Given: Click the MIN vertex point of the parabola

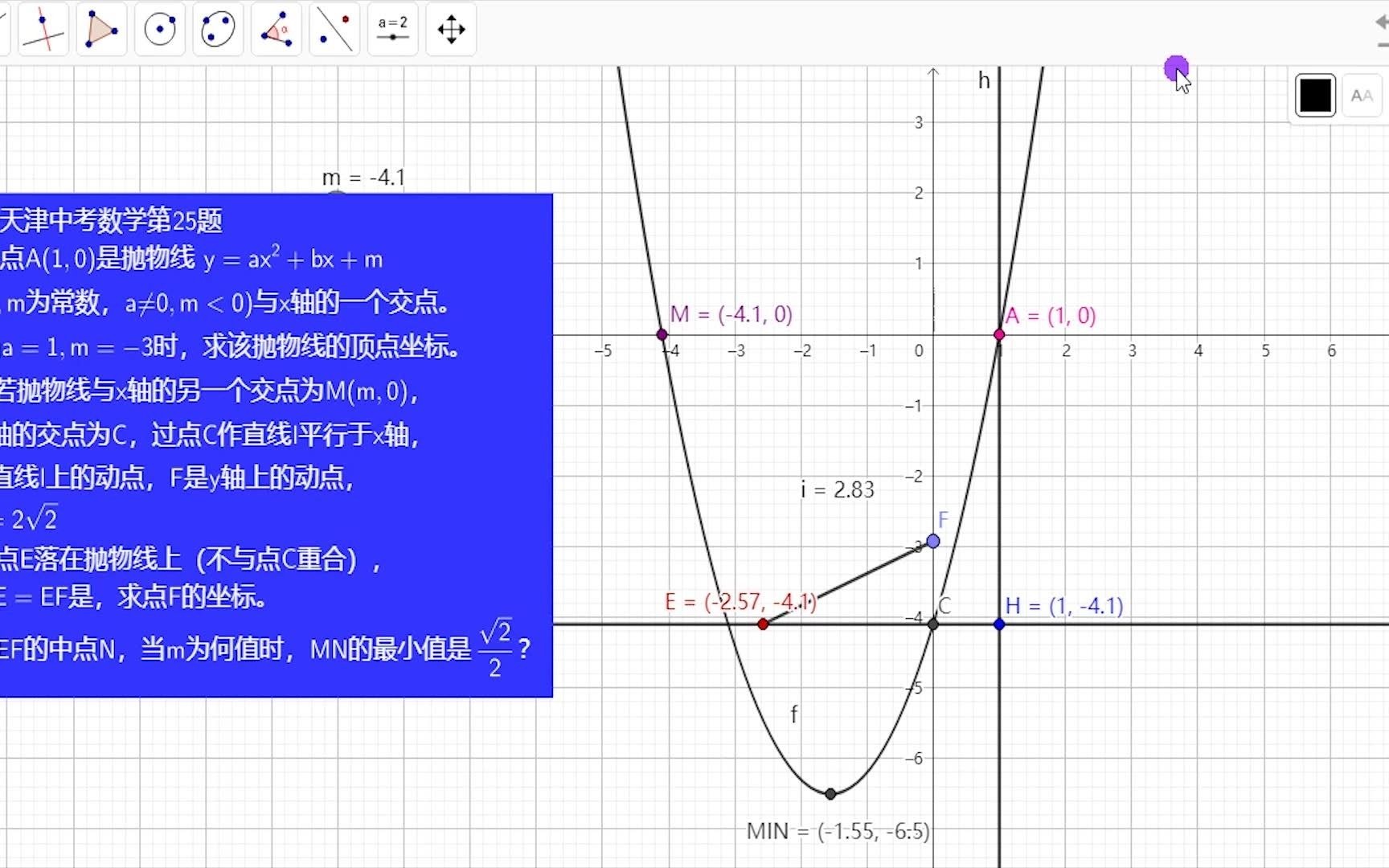Looking at the screenshot, I should click(830, 793).
